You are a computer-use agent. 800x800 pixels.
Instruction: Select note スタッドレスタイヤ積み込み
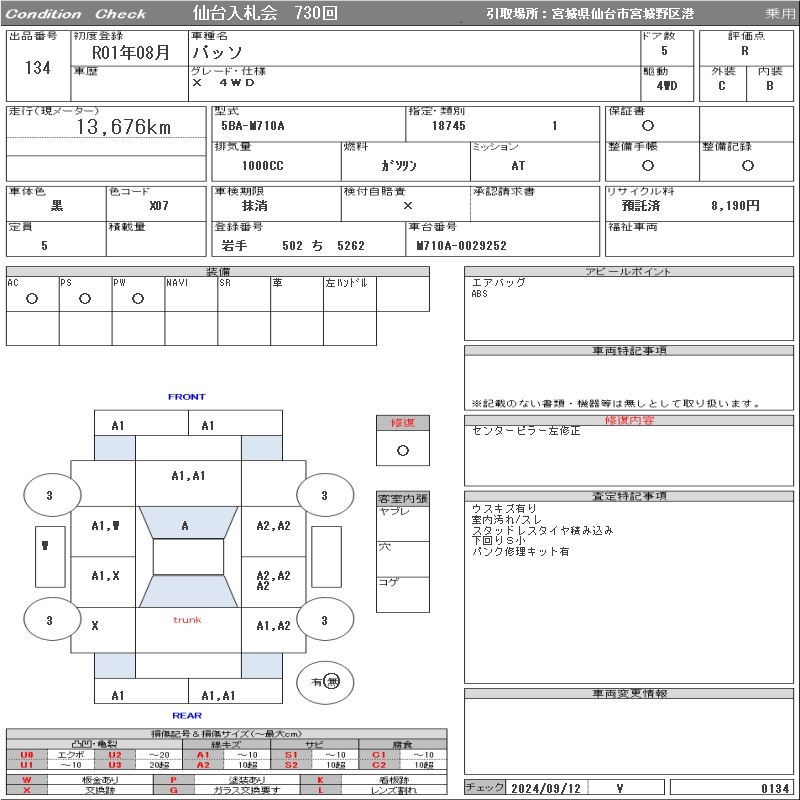[542, 531]
